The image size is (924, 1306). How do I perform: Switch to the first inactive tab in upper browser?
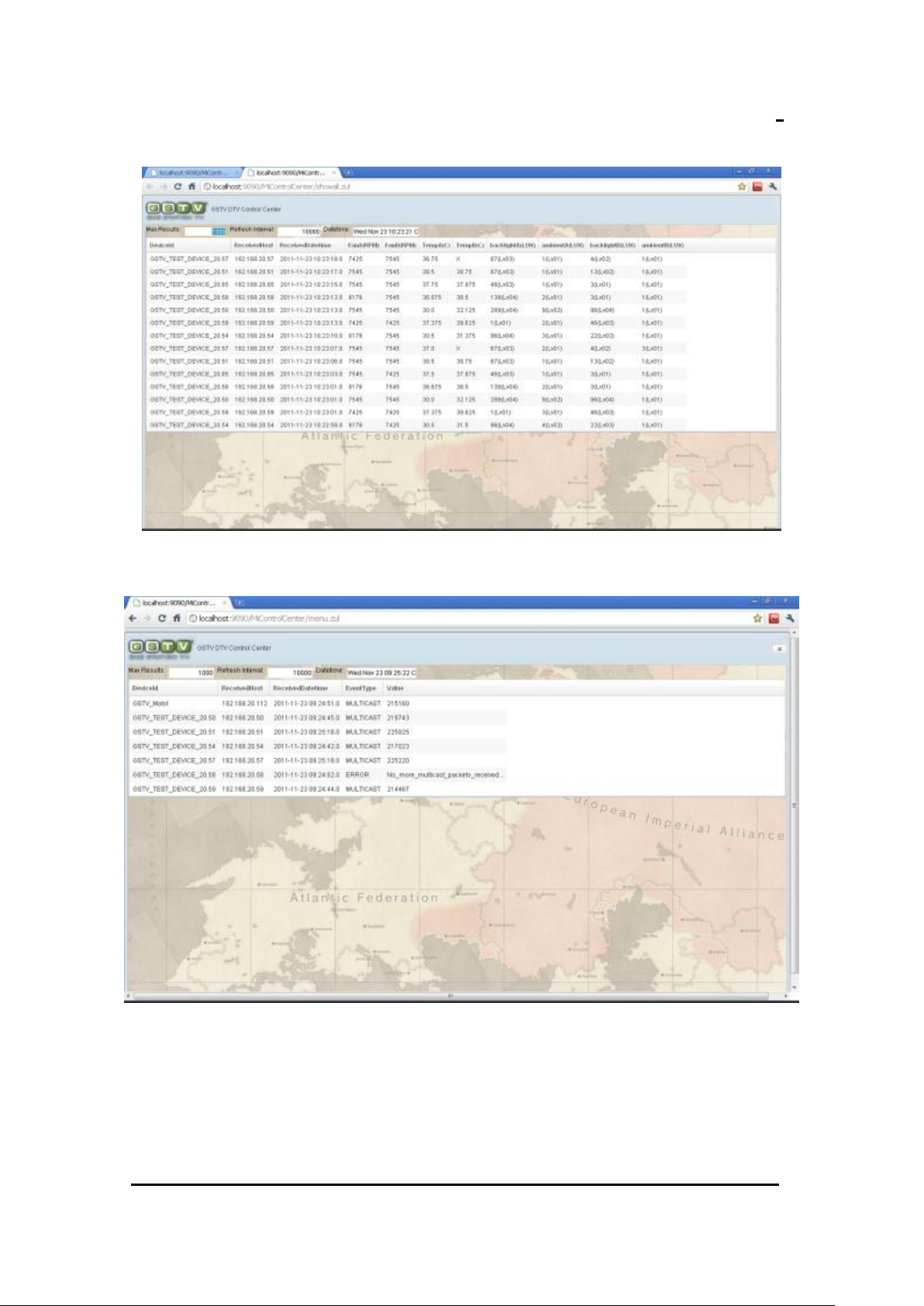[194, 173]
